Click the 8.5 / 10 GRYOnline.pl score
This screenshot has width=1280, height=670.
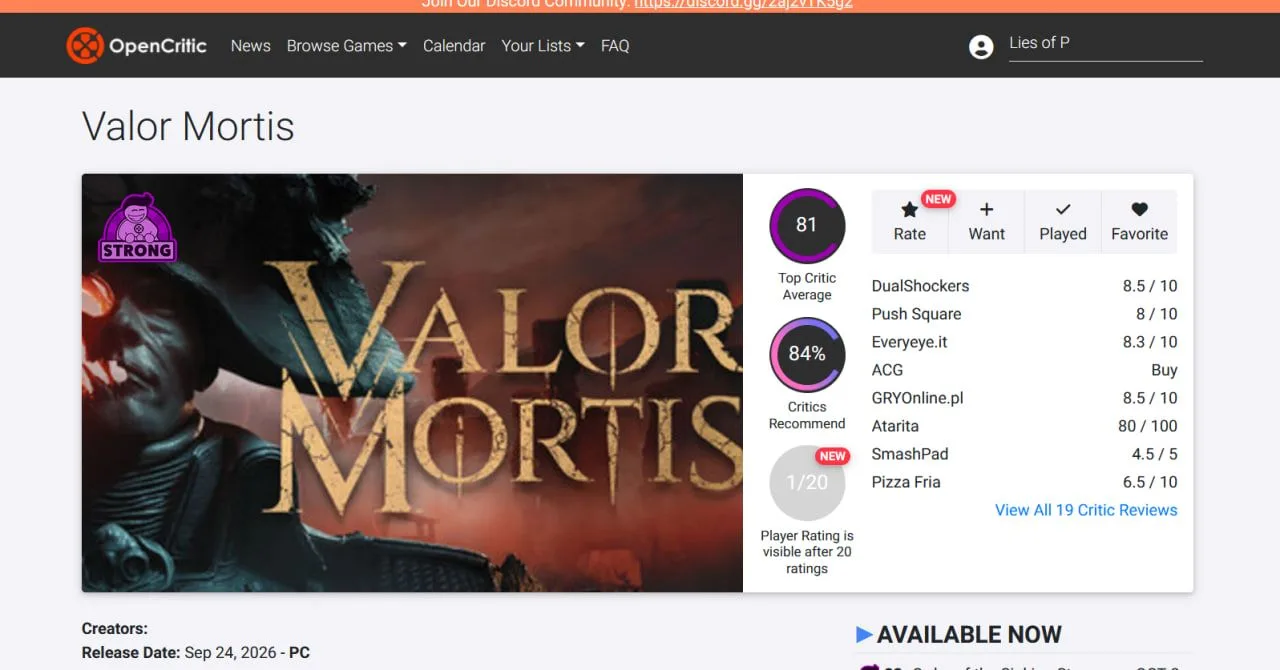1150,398
